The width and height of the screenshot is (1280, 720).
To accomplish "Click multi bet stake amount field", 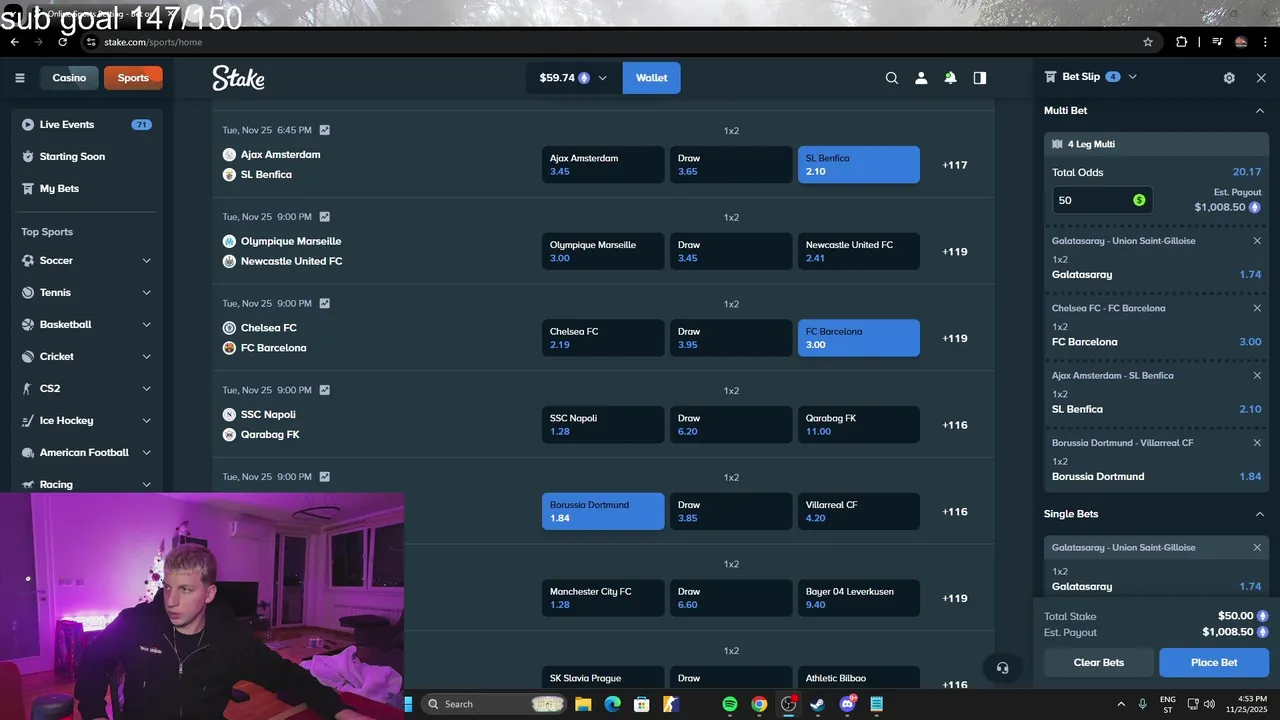I will [1103, 200].
